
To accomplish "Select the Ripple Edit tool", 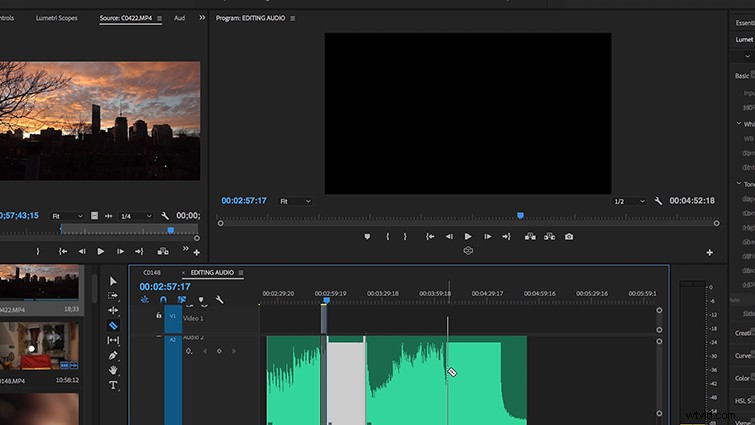I will 113,310.
